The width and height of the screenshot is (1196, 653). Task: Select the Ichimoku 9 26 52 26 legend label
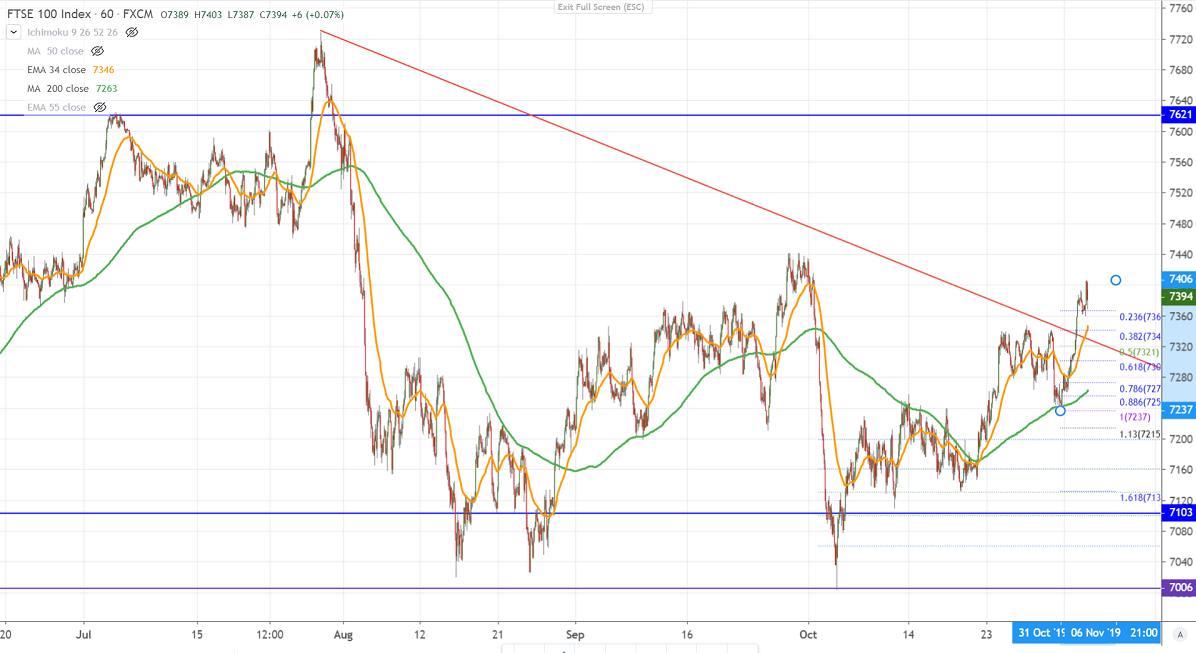(72, 32)
